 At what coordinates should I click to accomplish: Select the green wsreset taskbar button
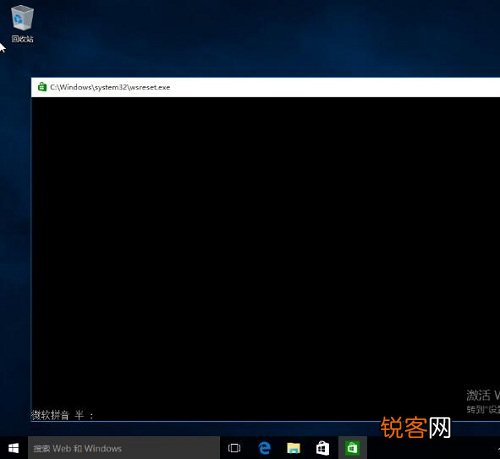(x=352, y=448)
